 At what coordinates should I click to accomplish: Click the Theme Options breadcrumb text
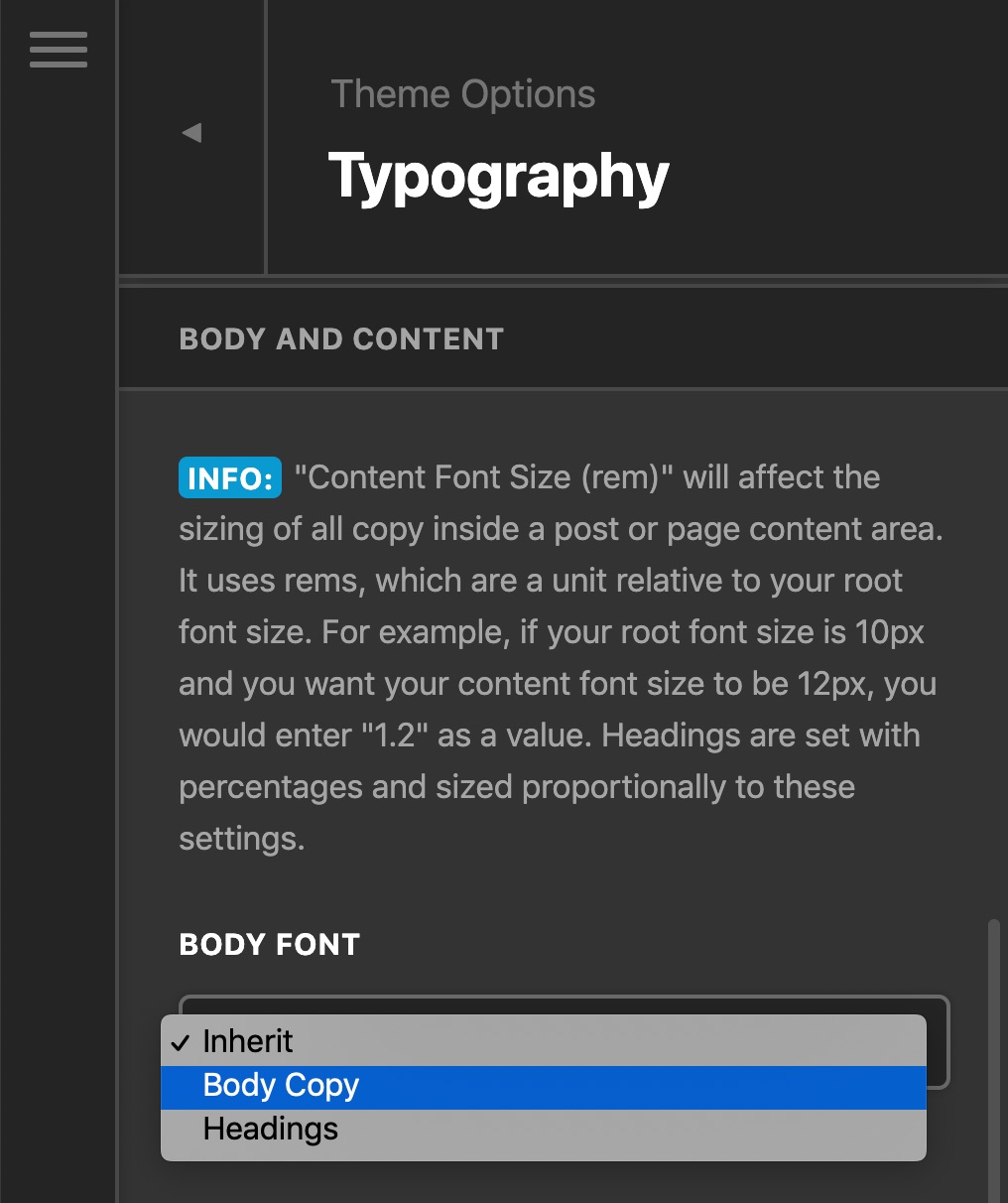pyautogui.click(x=463, y=94)
